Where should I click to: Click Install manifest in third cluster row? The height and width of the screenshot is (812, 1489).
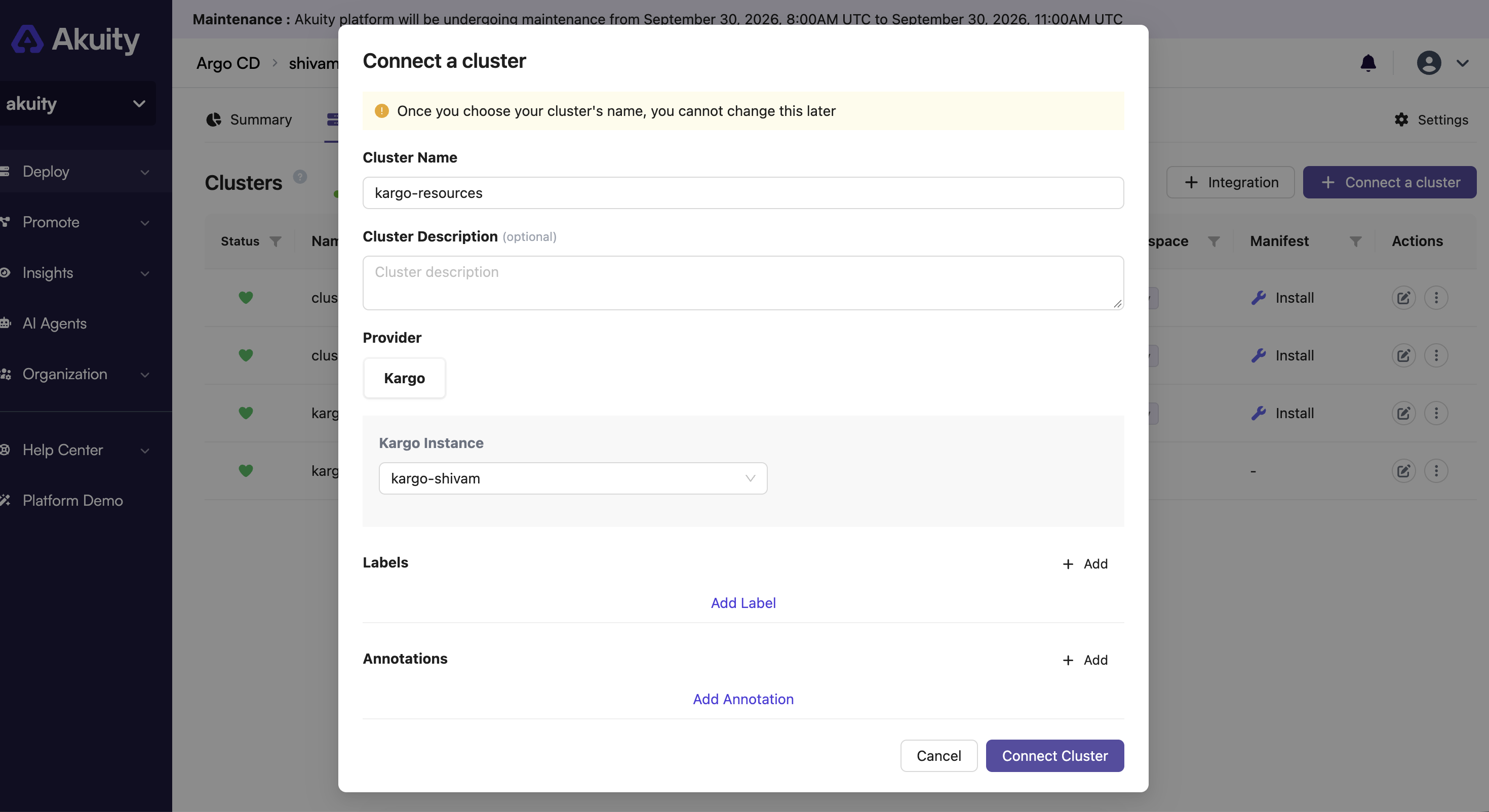pos(1283,413)
